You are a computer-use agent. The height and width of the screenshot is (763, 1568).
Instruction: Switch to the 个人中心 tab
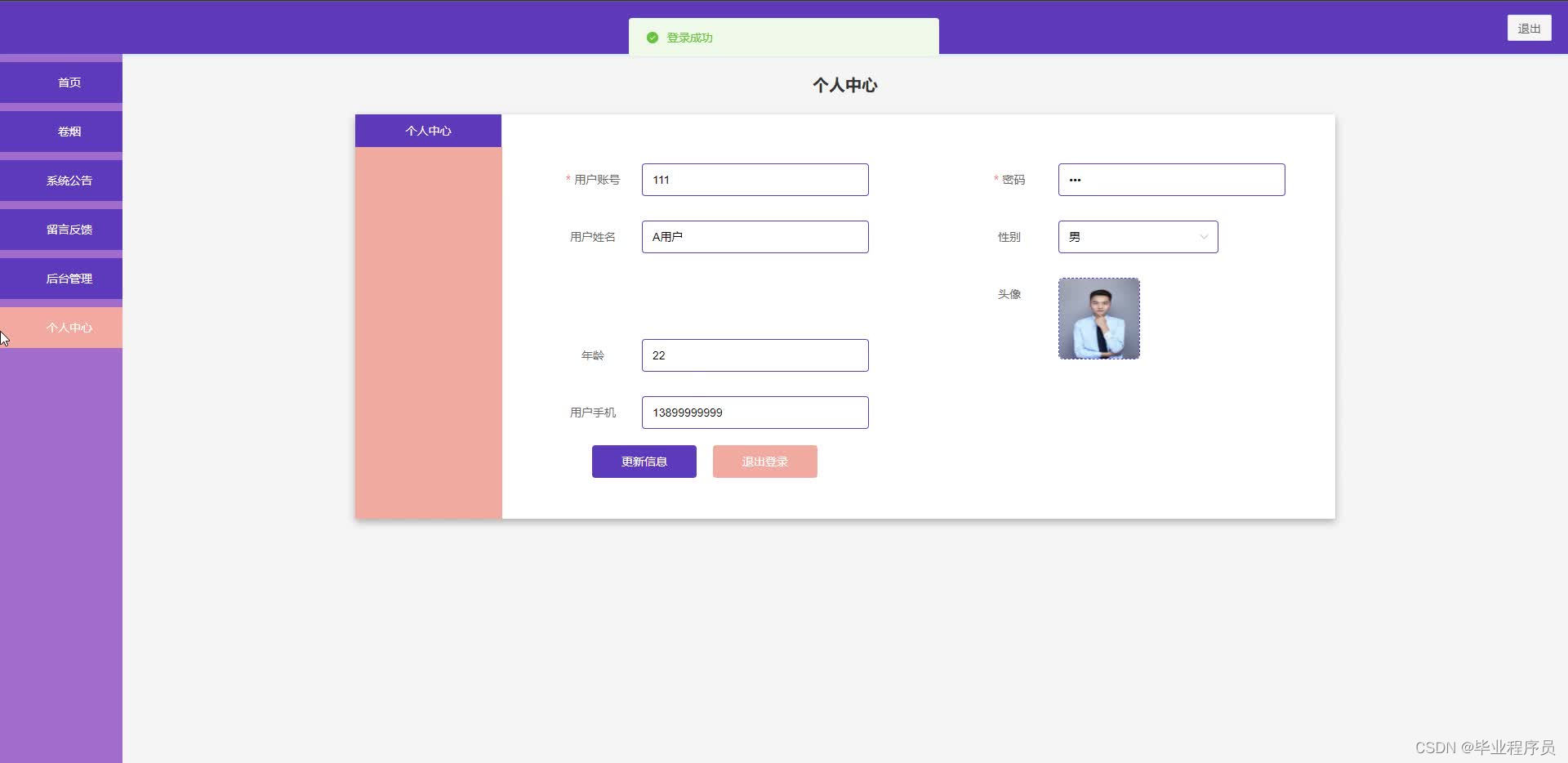pos(428,131)
